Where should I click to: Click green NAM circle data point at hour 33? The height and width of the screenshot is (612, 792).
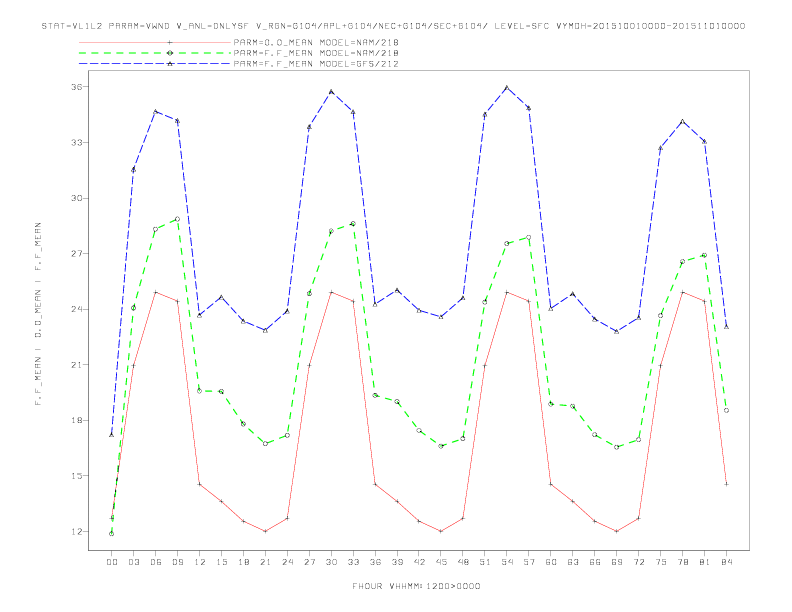click(353, 224)
